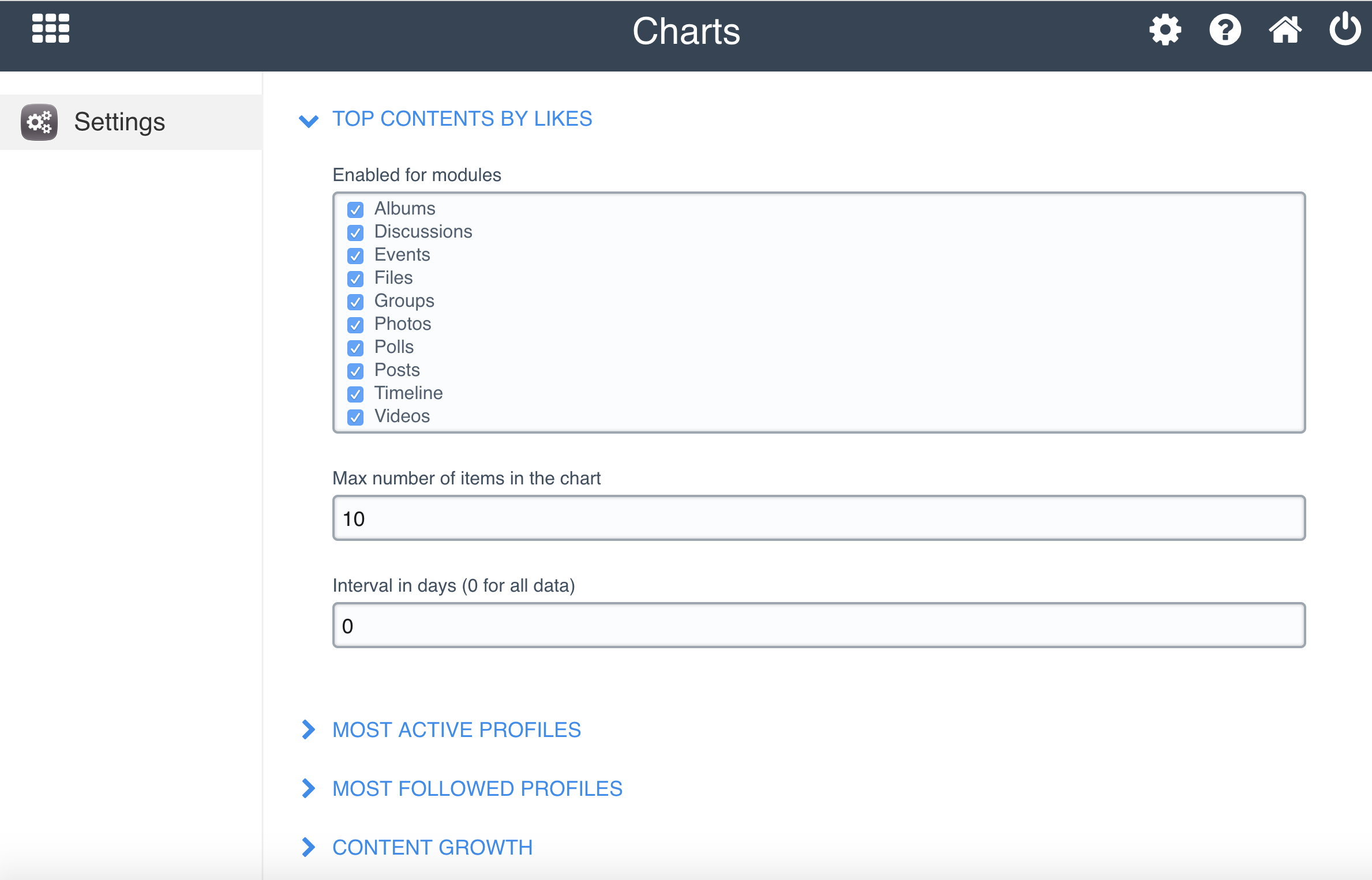Open help via question mark icon
This screenshot has height=880, width=1372.
[x=1225, y=30]
